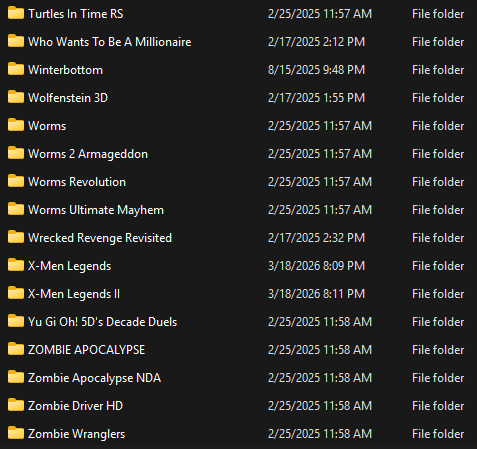Click the X-Men Legends name text
Viewport: 477px width, 449px height.
(70, 266)
